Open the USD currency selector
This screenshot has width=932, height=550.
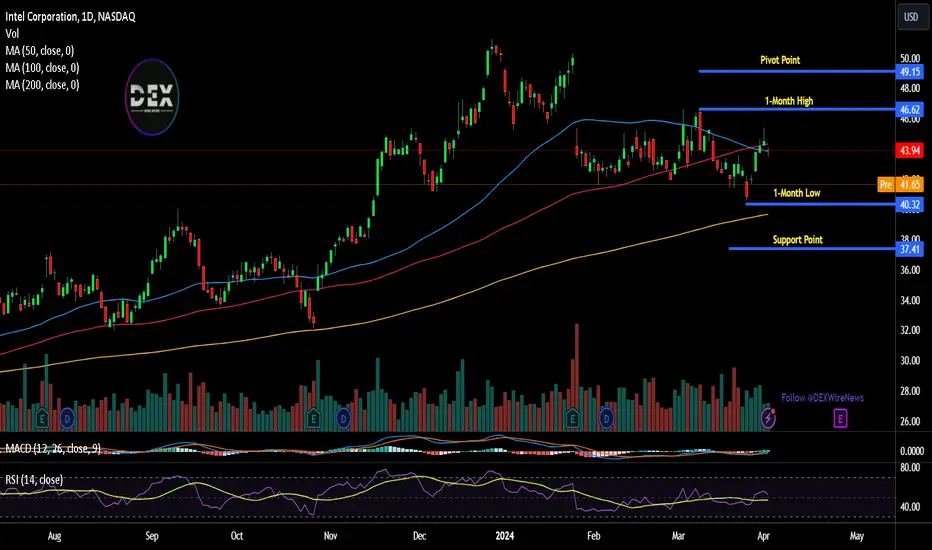pyautogui.click(x=911, y=17)
